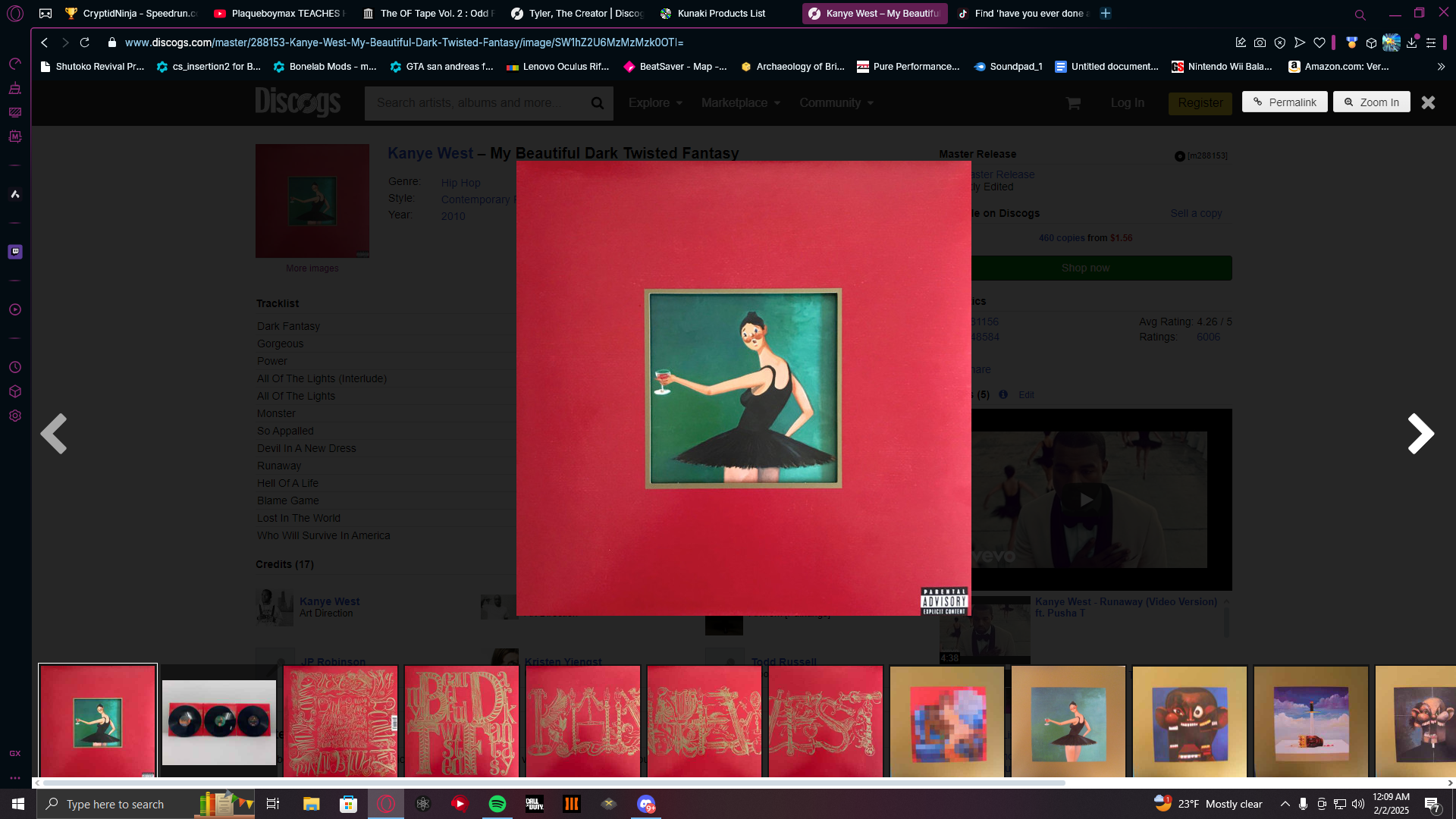This screenshot has width=1456, height=819.
Task: Select the three vinyl records thumbnail
Action: pyautogui.click(x=219, y=721)
